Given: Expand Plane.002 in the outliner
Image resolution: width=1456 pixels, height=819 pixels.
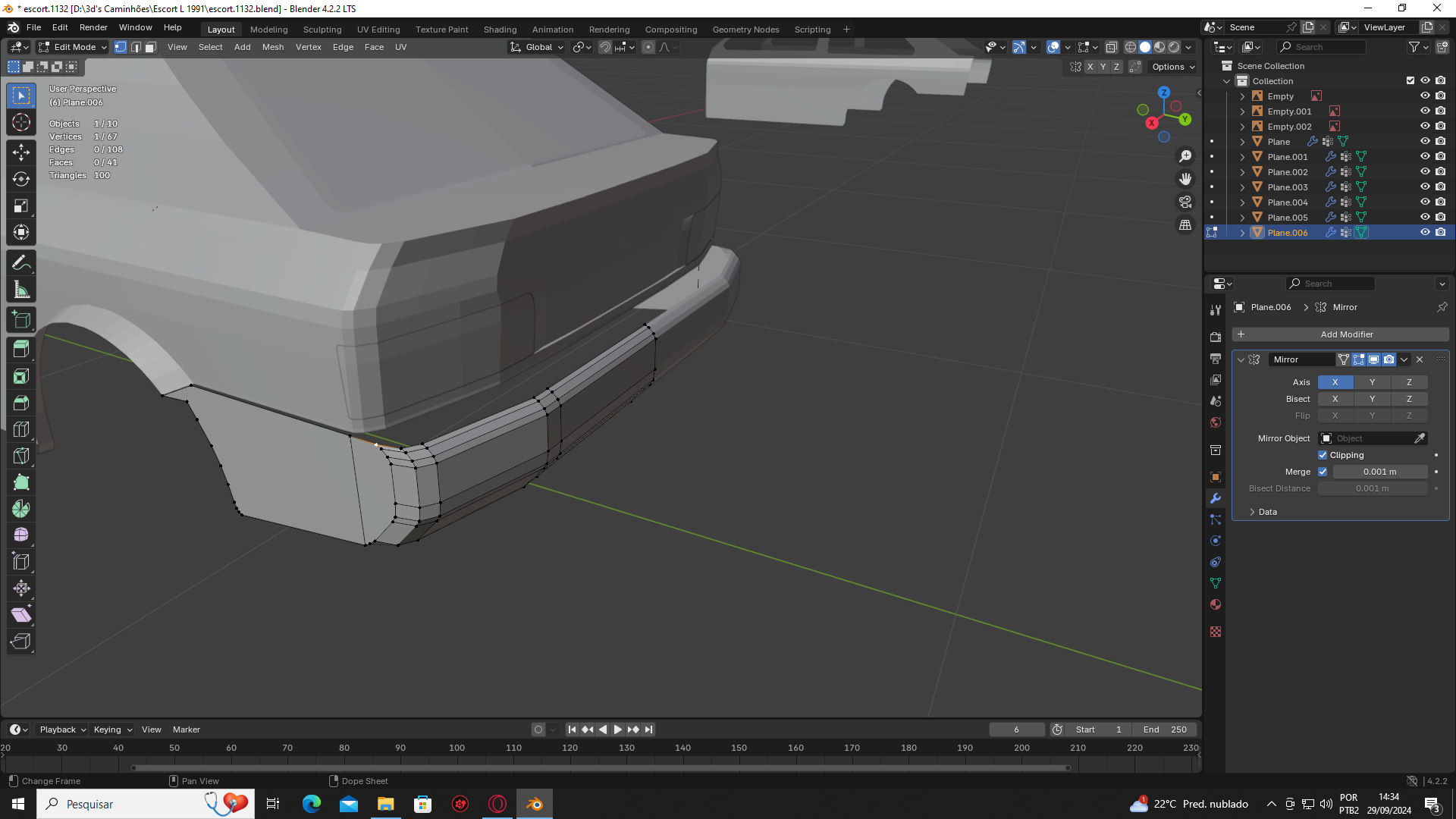Looking at the screenshot, I should click(x=1242, y=172).
